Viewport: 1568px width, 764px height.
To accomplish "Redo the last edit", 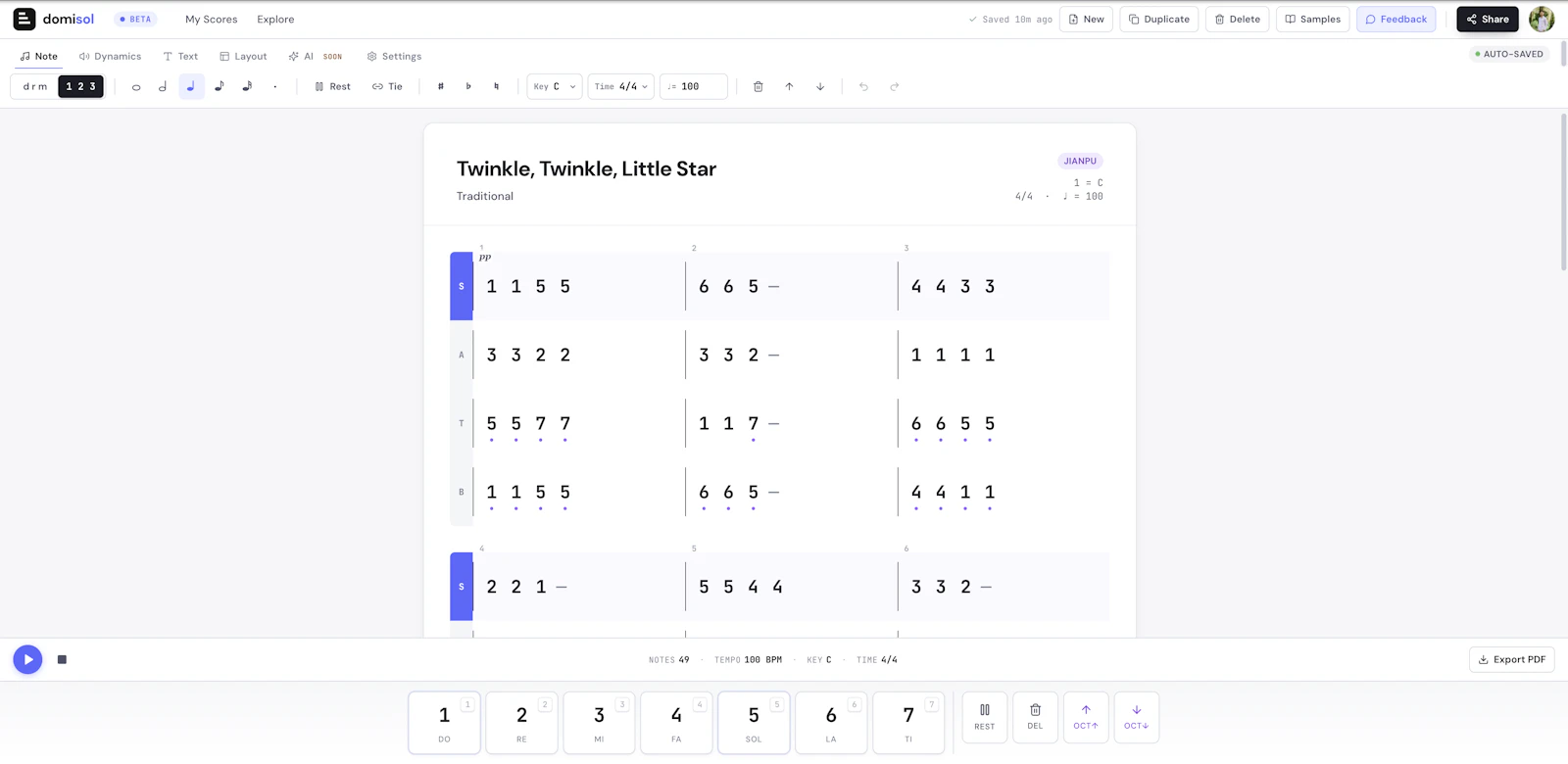I will pyautogui.click(x=895, y=86).
